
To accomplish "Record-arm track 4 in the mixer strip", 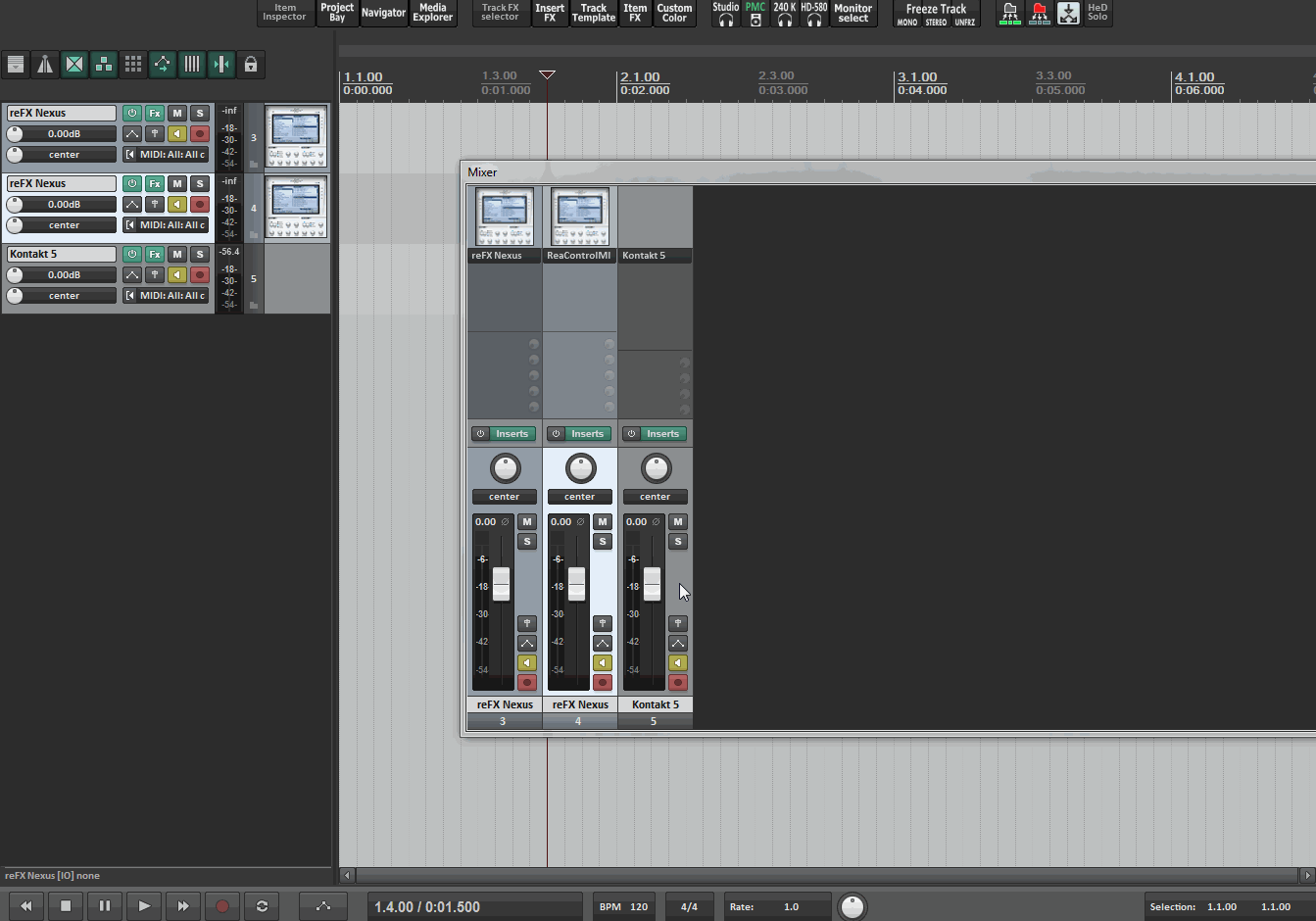I will pyautogui.click(x=603, y=683).
